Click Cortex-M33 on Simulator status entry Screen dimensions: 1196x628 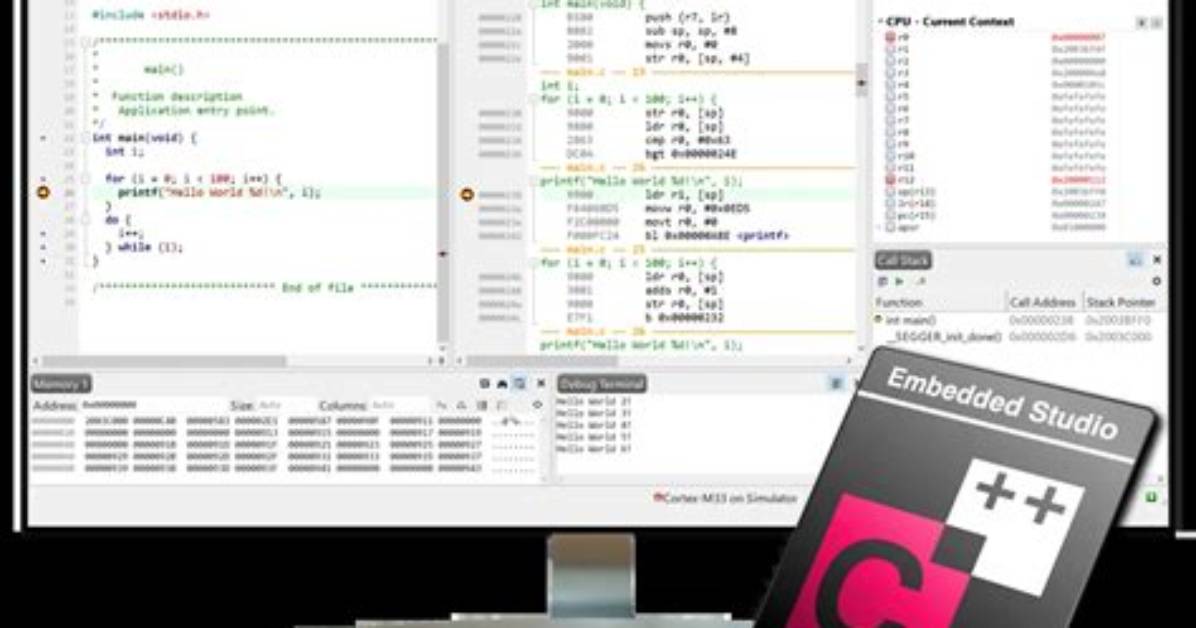click(725, 498)
